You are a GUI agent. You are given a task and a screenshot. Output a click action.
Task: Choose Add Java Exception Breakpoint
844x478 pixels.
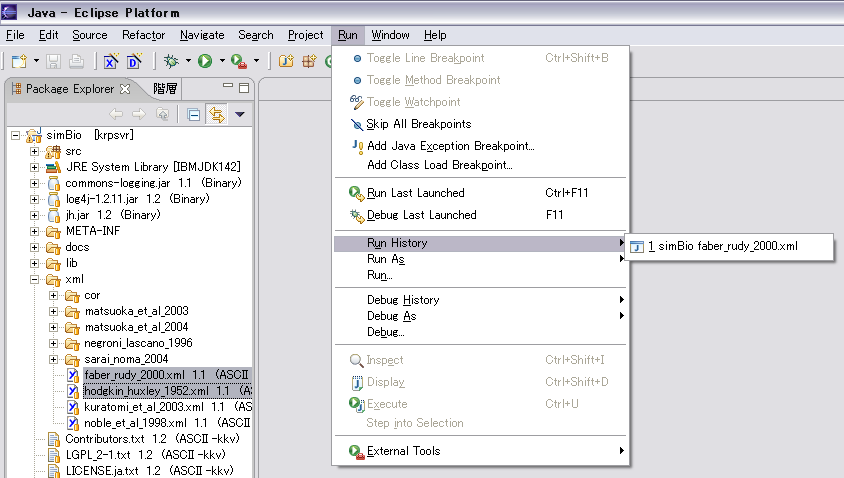pyautogui.click(x=450, y=146)
